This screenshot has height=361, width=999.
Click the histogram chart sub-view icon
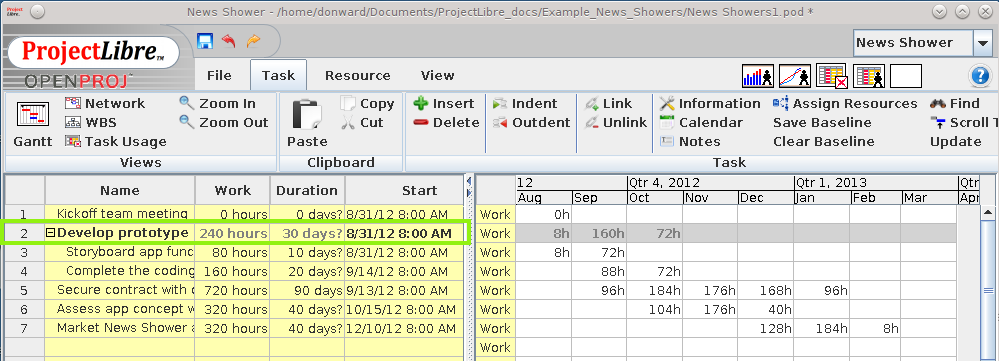[758, 76]
